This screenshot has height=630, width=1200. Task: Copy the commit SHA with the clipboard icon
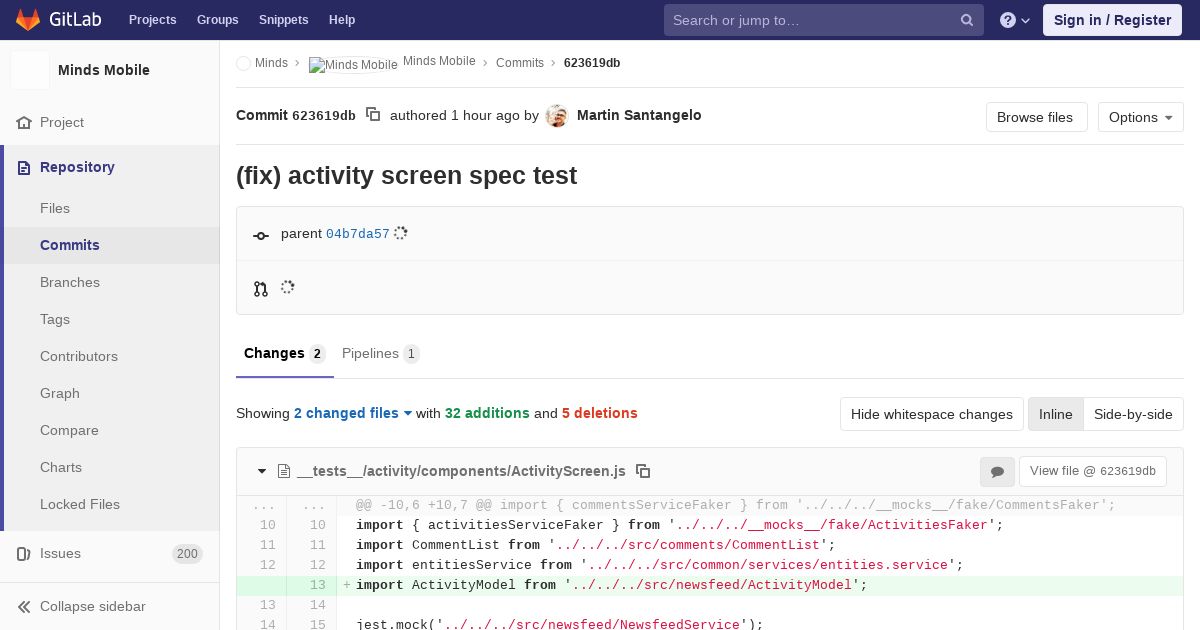click(373, 115)
